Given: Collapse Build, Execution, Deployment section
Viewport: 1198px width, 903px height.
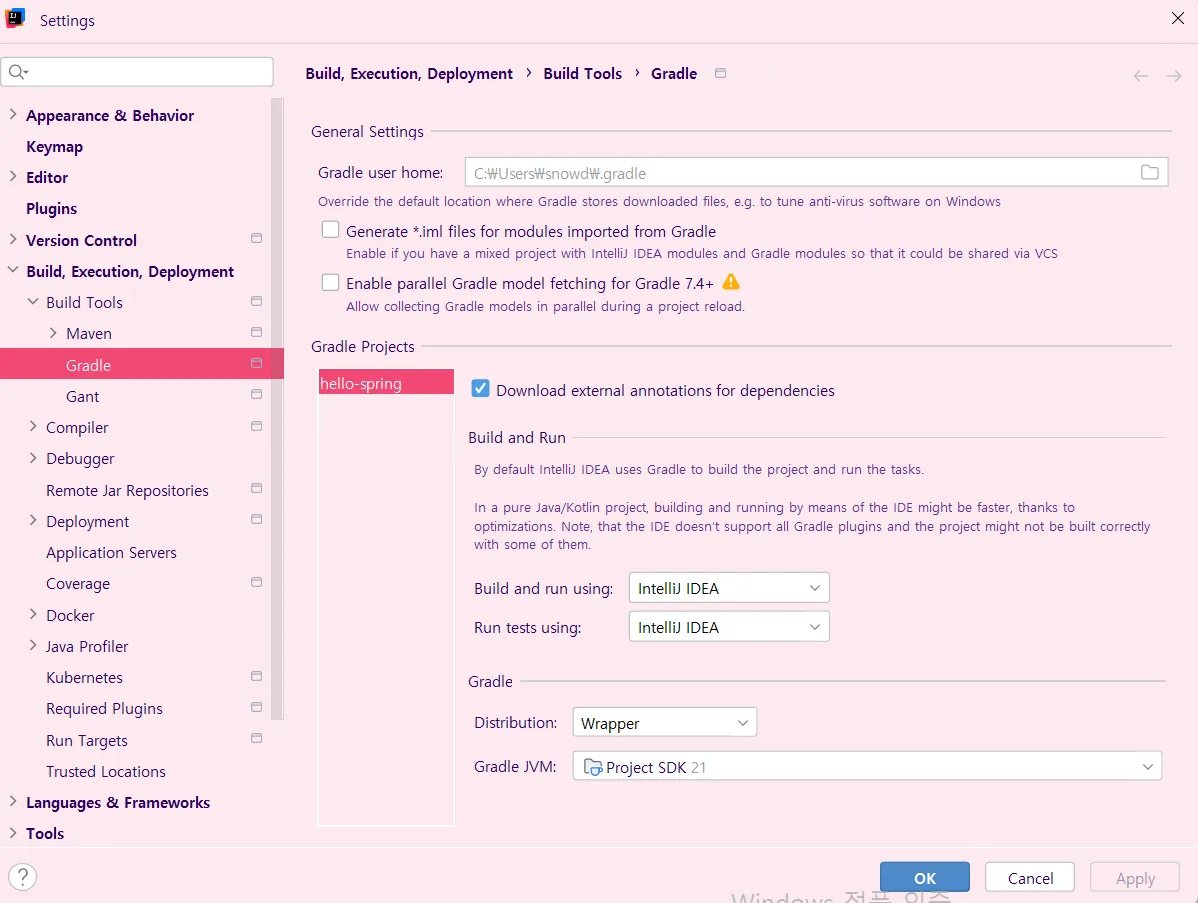Looking at the screenshot, I should point(13,270).
